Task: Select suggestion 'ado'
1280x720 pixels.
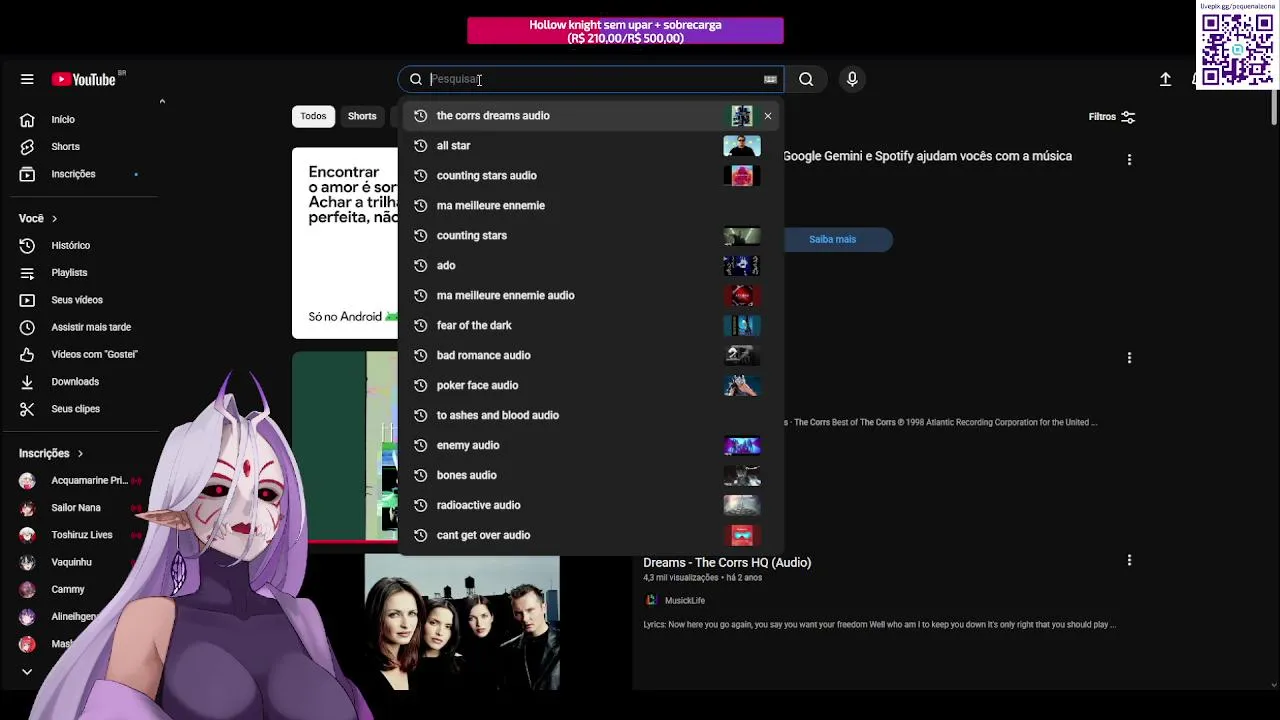Action: point(590,265)
